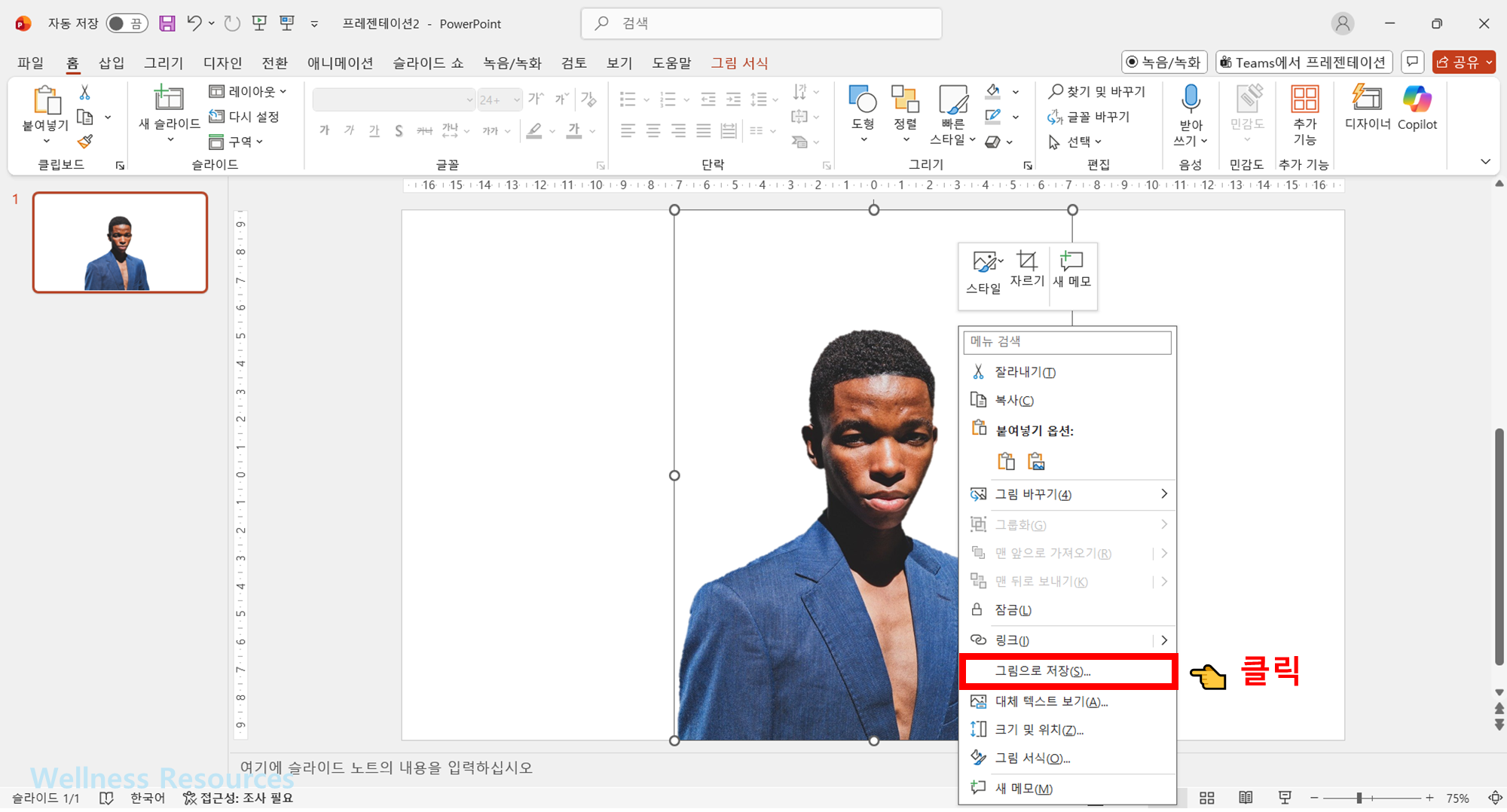Toggle strikethrough formatting in font group
1507x812 pixels.
pos(424,130)
